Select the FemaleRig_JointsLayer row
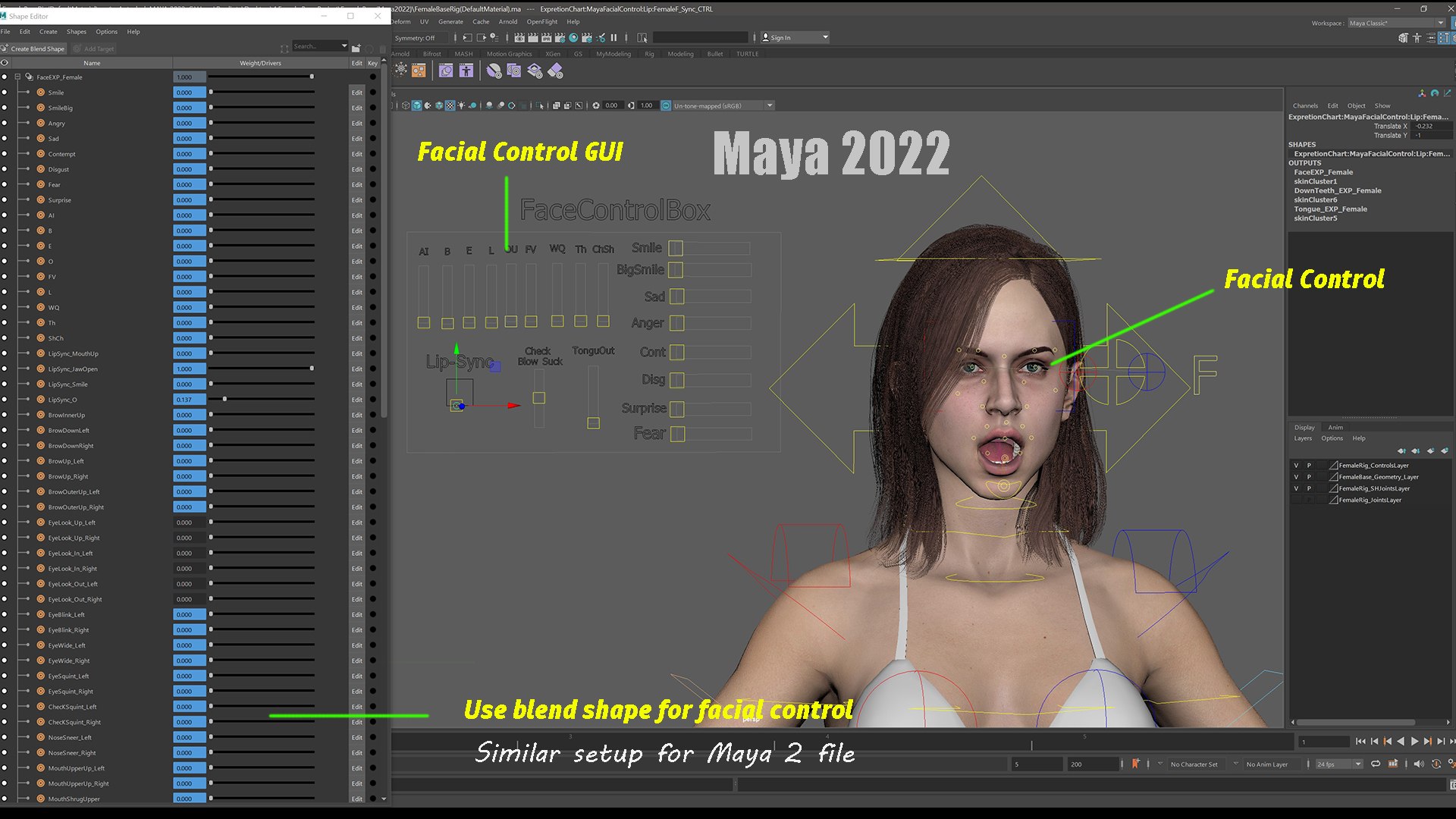The height and width of the screenshot is (819, 1456). pos(1370,500)
